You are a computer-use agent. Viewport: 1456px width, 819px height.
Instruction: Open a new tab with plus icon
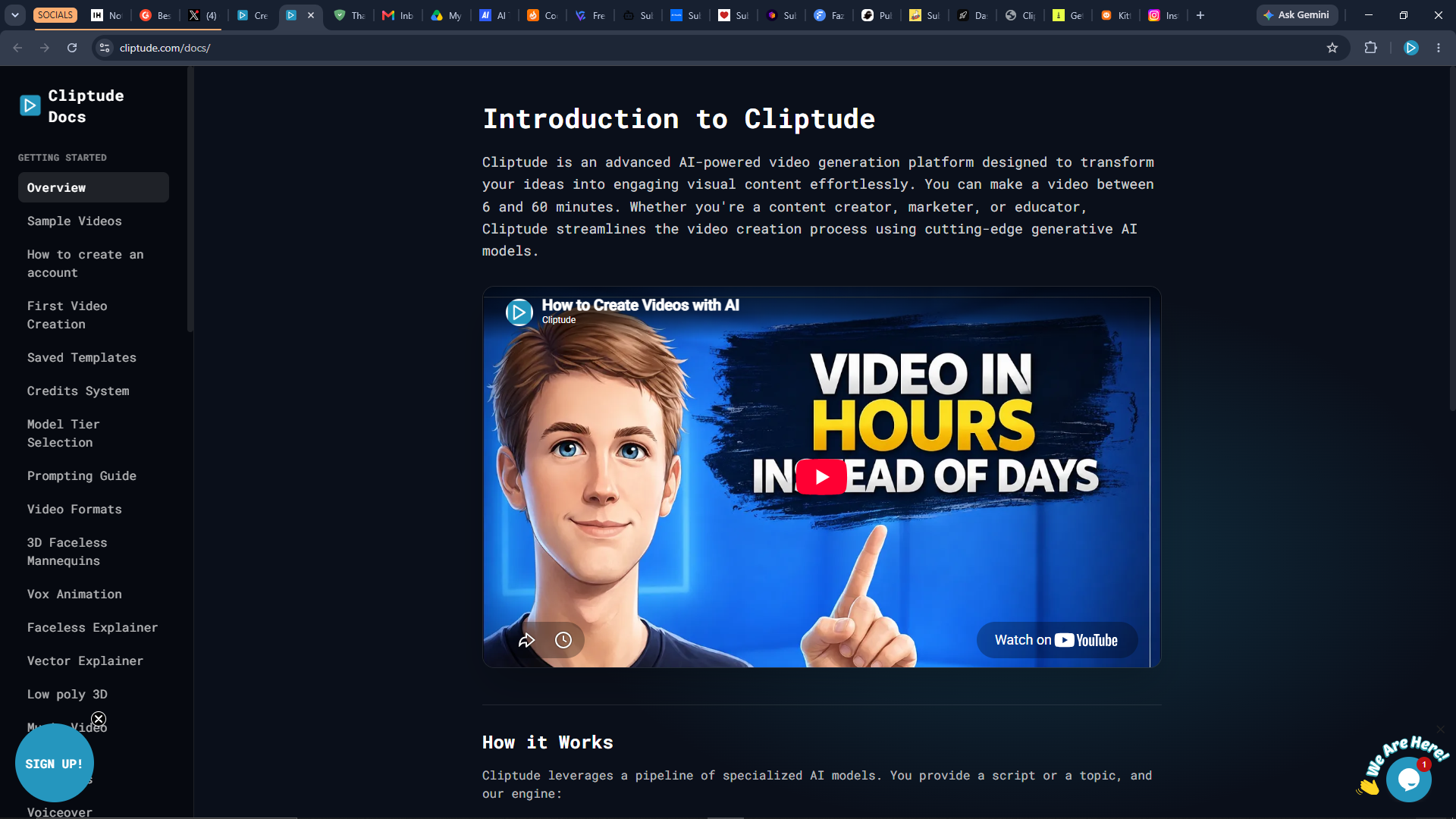click(x=1200, y=15)
